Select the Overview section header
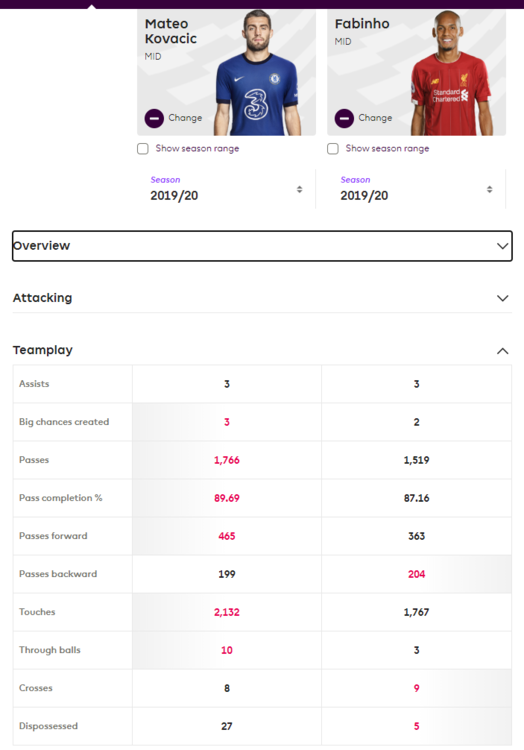The image size is (524, 750). pos(262,246)
